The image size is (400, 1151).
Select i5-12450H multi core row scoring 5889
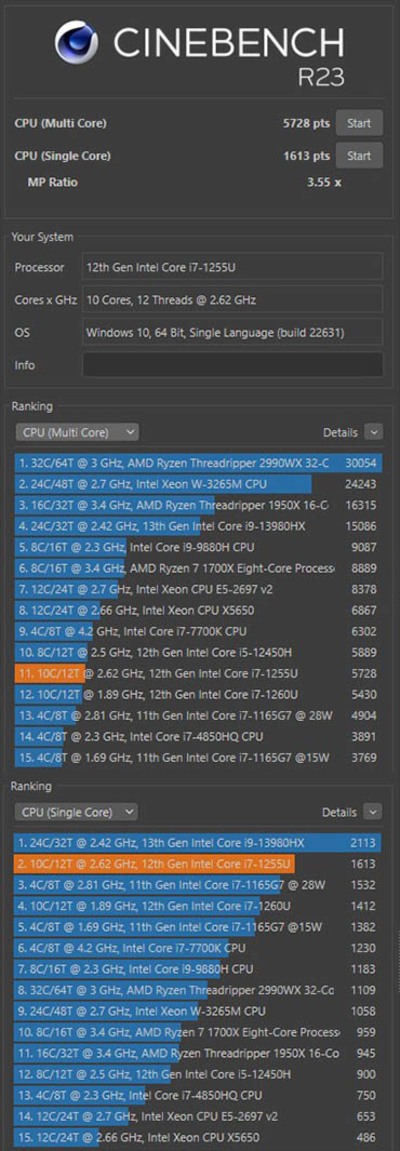[199, 652]
